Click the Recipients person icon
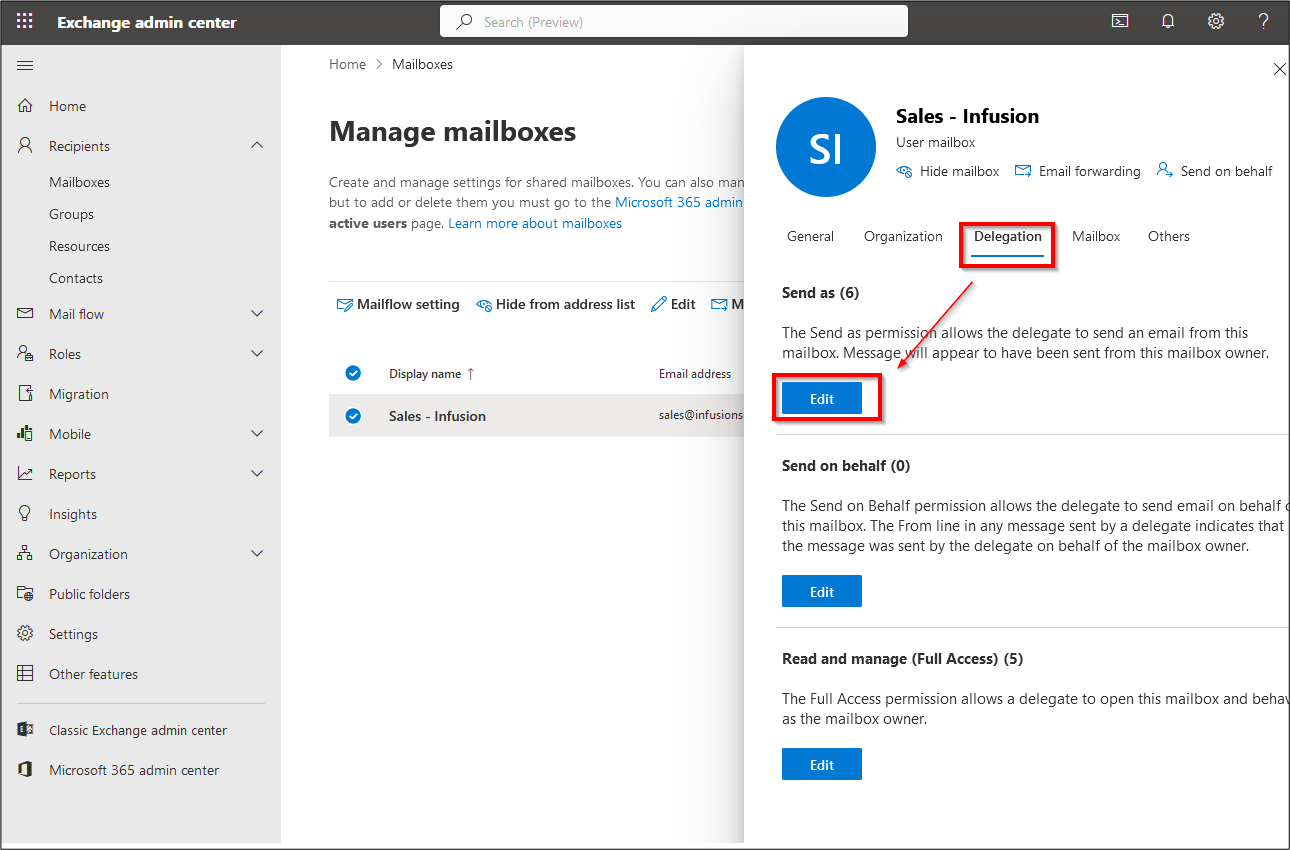Image resolution: width=1290 pixels, height=850 pixels. pos(25,146)
